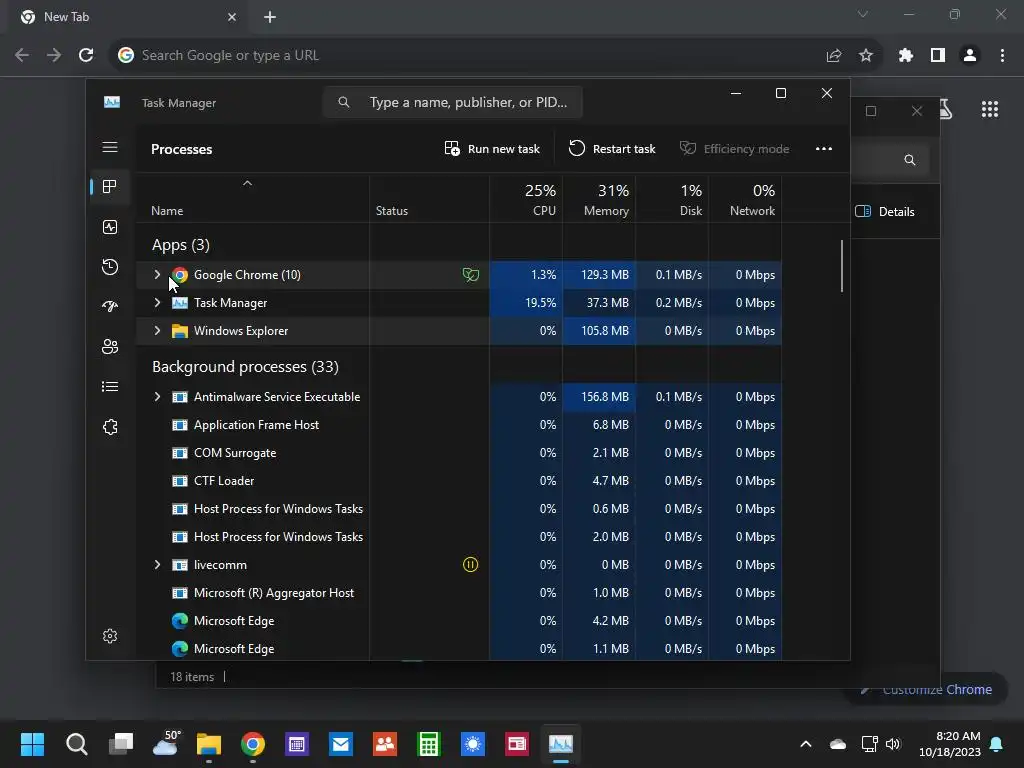Bookmark this tab with star icon
Image resolution: width=1024 pixels, height=768 pixels.
point(866,56)
